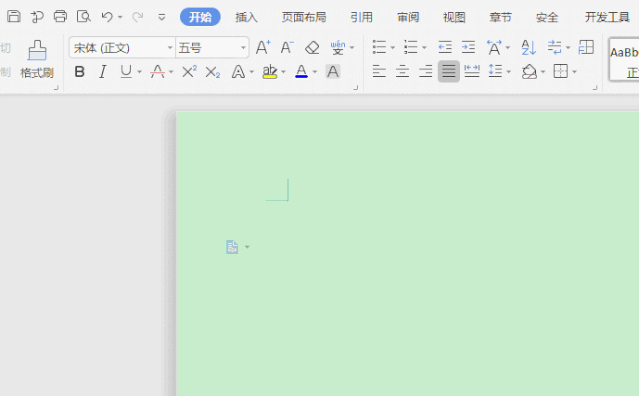This screenshot has height=396, width=639.
Task: Click the text effects outlined A icon
Action: 238,72
